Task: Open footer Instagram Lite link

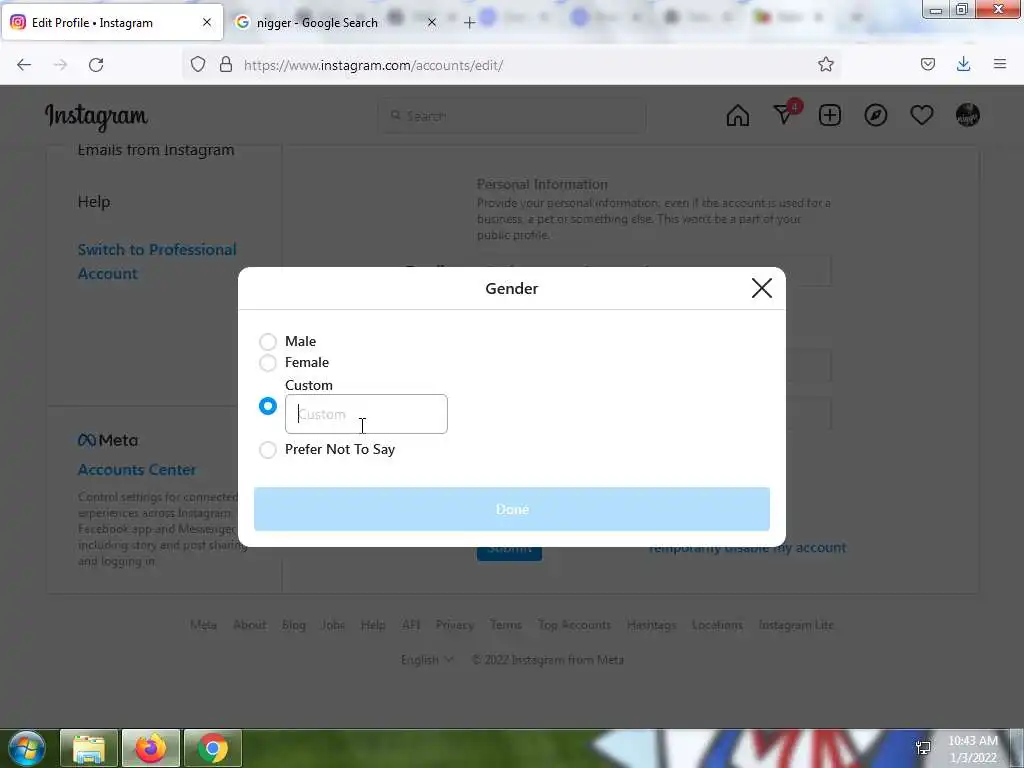Action: click(796, 625)
